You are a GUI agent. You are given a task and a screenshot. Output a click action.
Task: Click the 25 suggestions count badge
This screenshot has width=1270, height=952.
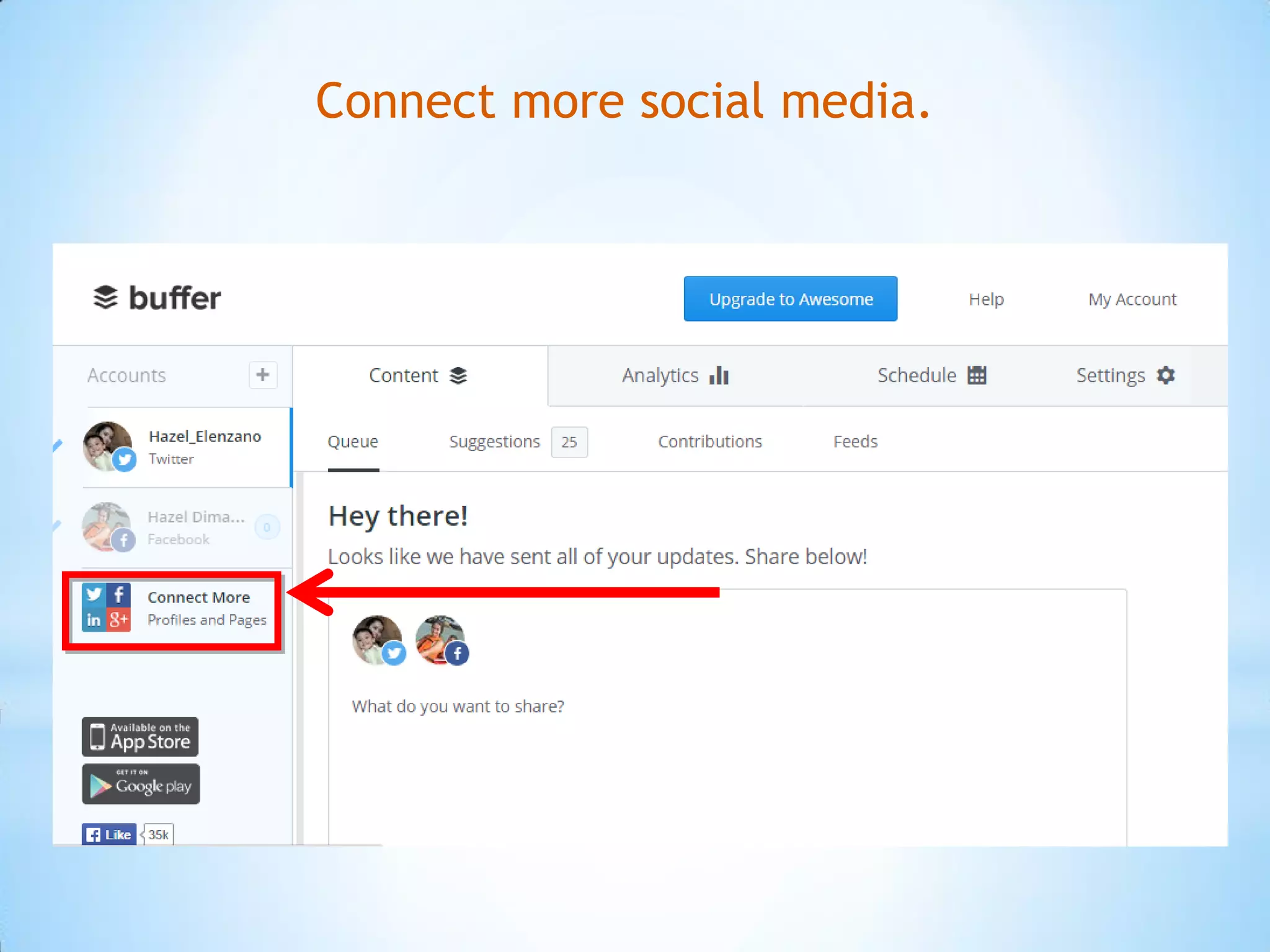tap(569, 442)
